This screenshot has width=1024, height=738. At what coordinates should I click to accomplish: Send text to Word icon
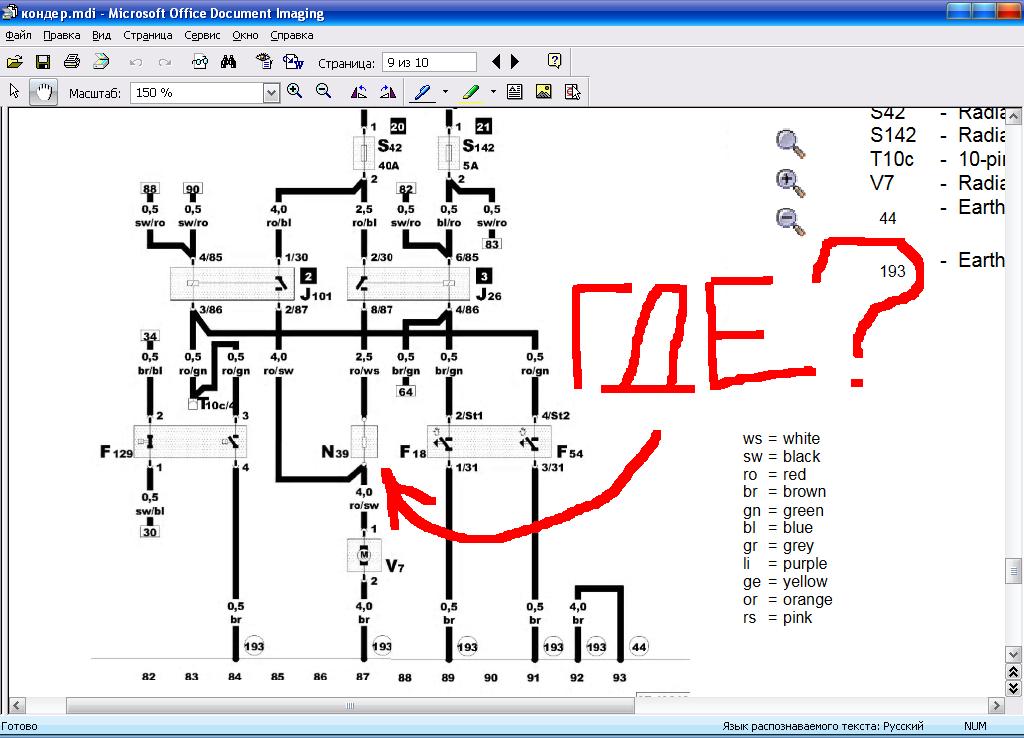click(x=293, y=62)
